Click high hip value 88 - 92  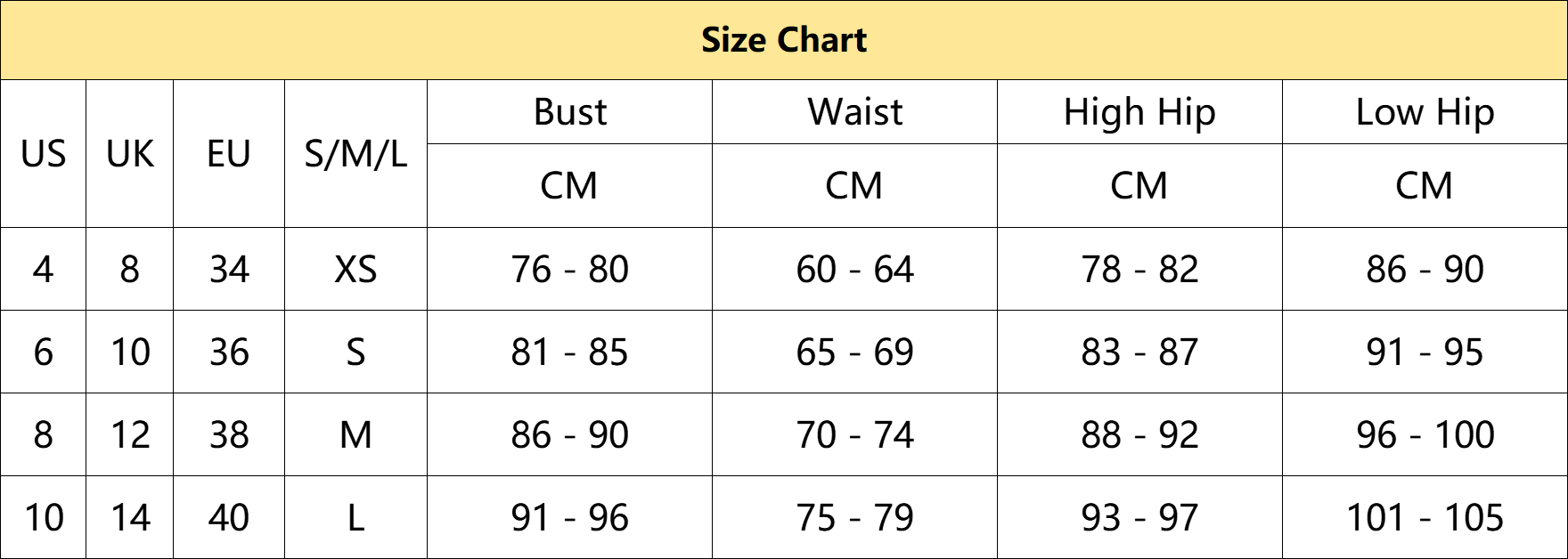click(x=1139, y=434)
